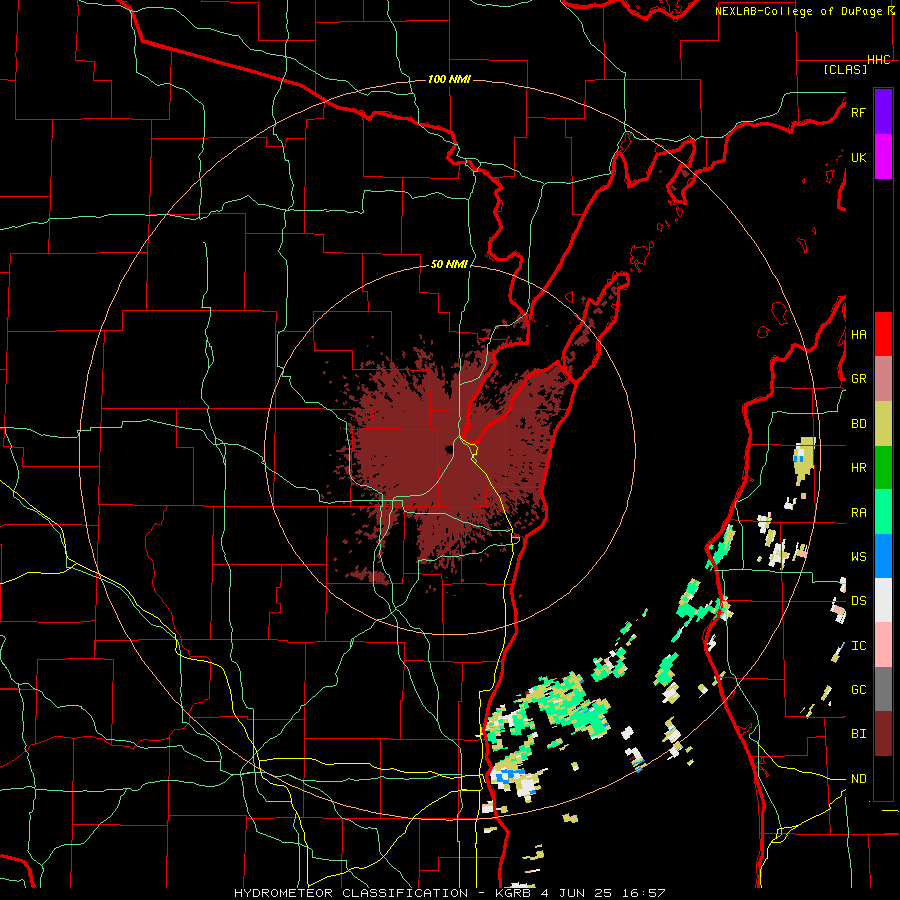Click the WS blue legend swatch
The width and height of the screenshot is (900, 900).
(883, 556)
